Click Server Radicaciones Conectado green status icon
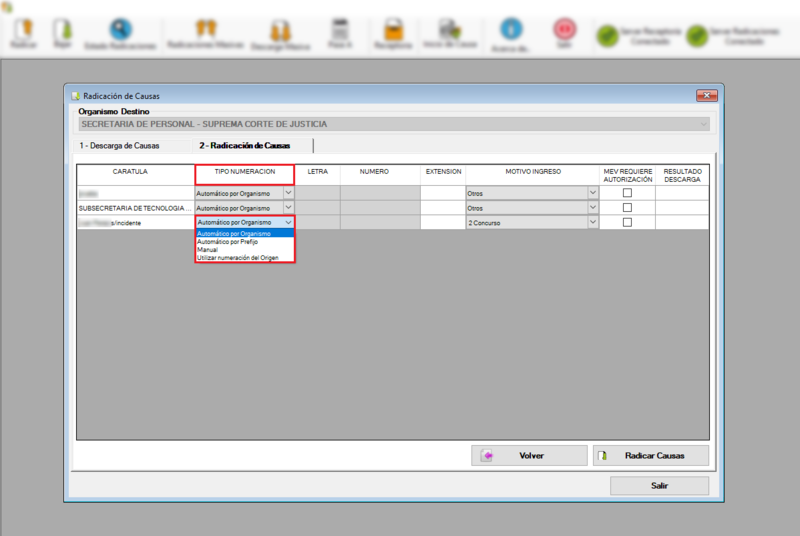Image resolution: width=800 pixels, height=536 pixels. pos(697,36)
